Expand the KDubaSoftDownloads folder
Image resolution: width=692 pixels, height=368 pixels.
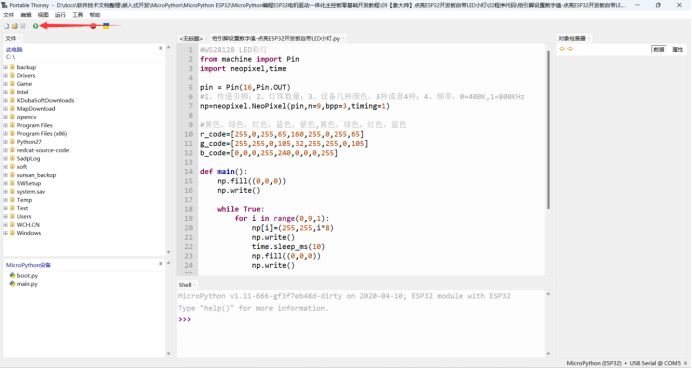coord(6,100)
